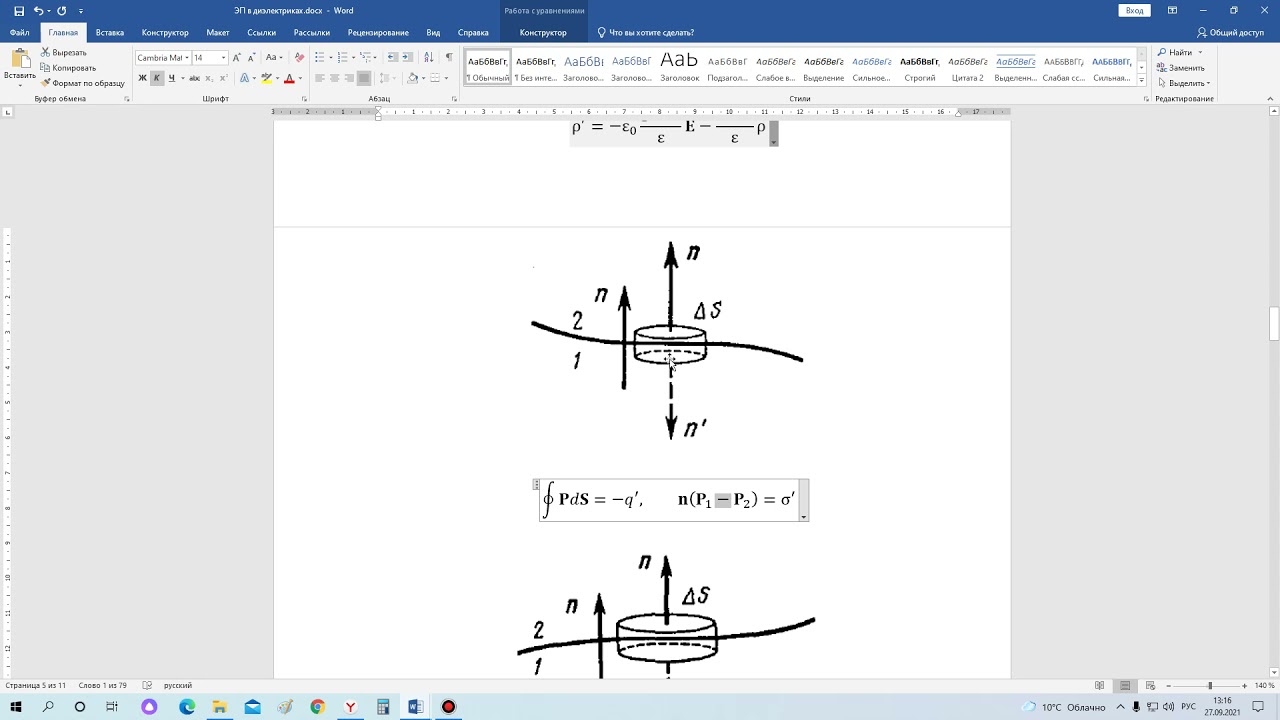The image size is (1280, 720).
Task: Align text right
Action: [x=349, y=78]
